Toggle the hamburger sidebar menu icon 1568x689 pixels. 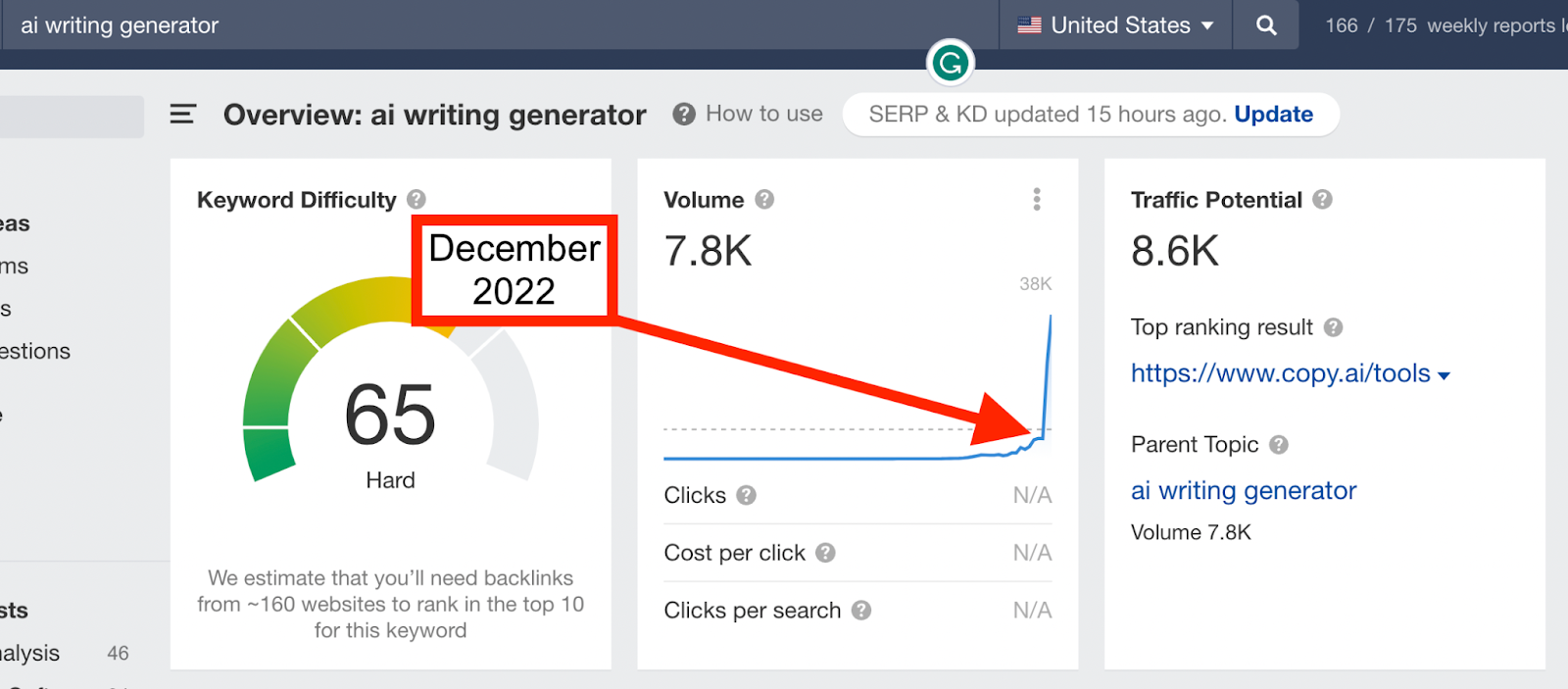click(x=183, y=115)
